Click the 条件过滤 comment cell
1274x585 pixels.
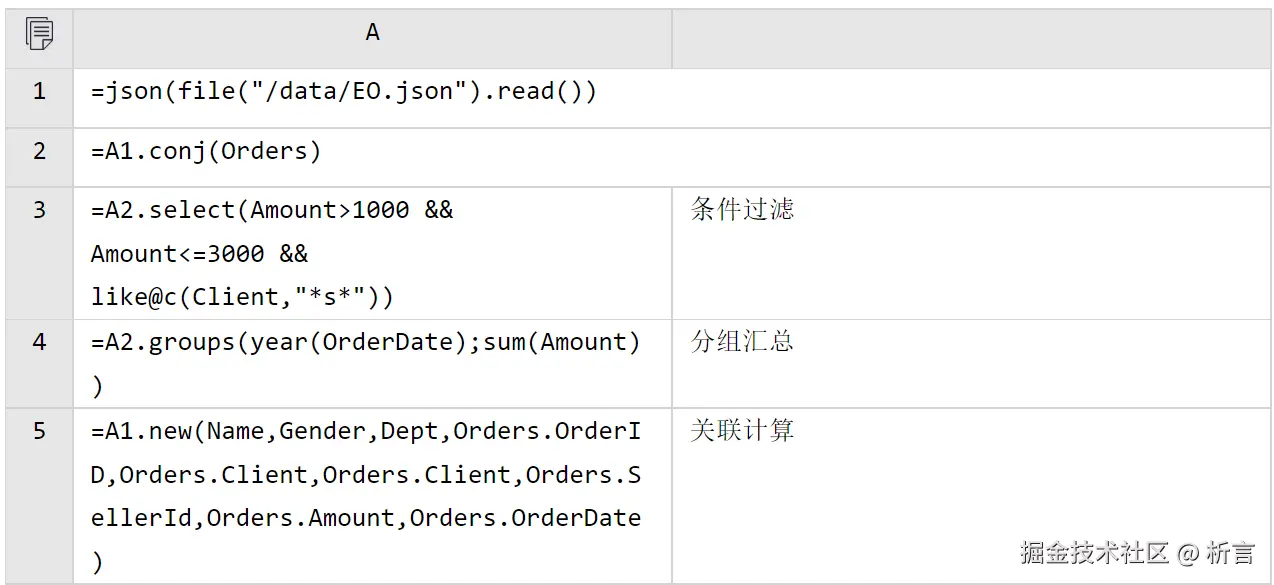tap(742, 209)
